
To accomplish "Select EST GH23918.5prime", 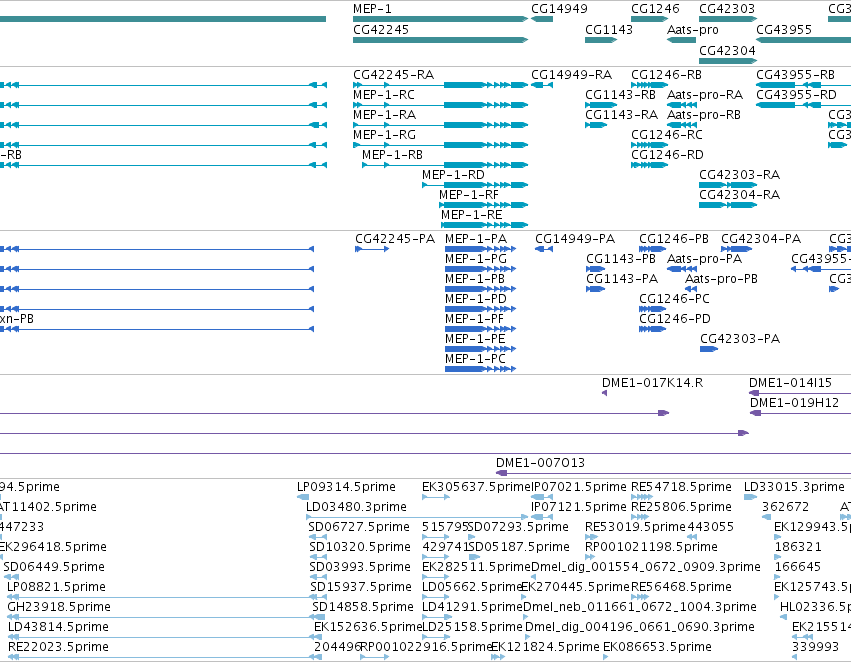I will [166, 616].
